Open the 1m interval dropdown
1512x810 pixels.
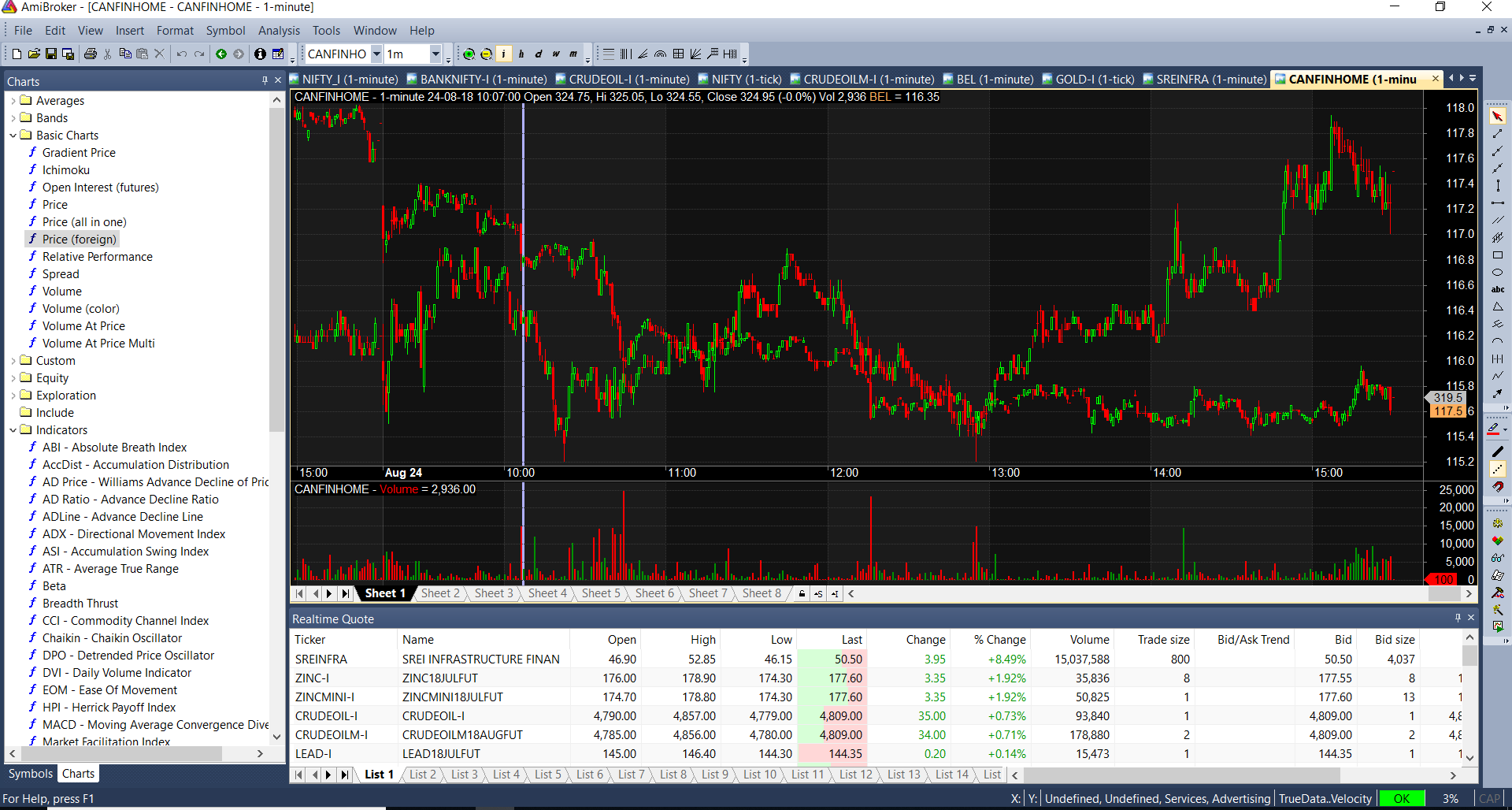[435, 54]
